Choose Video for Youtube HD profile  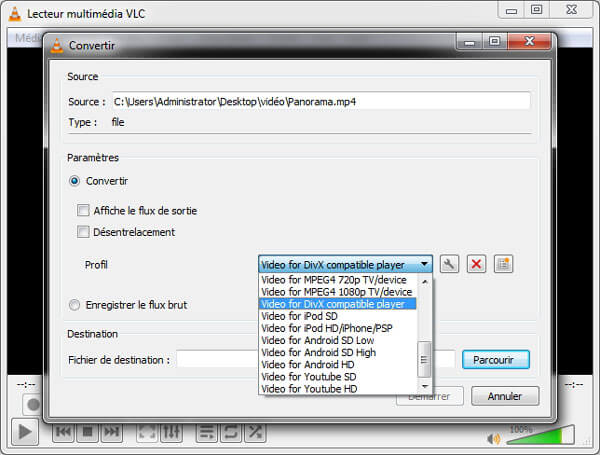338,389
